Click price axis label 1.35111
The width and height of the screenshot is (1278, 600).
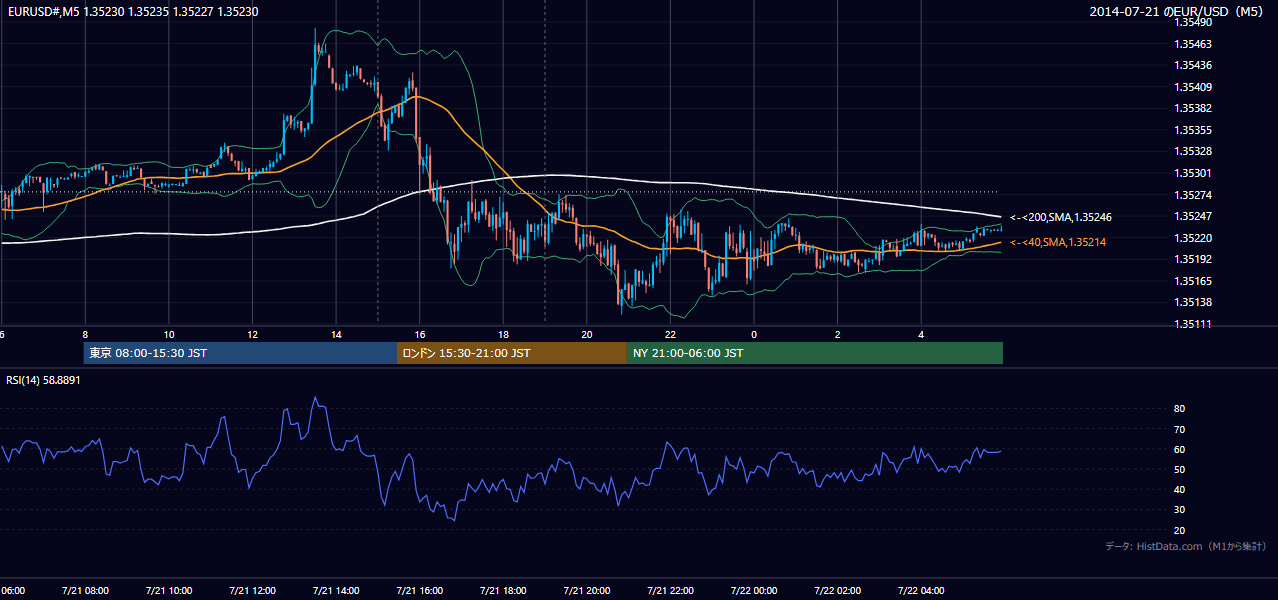1193,324
